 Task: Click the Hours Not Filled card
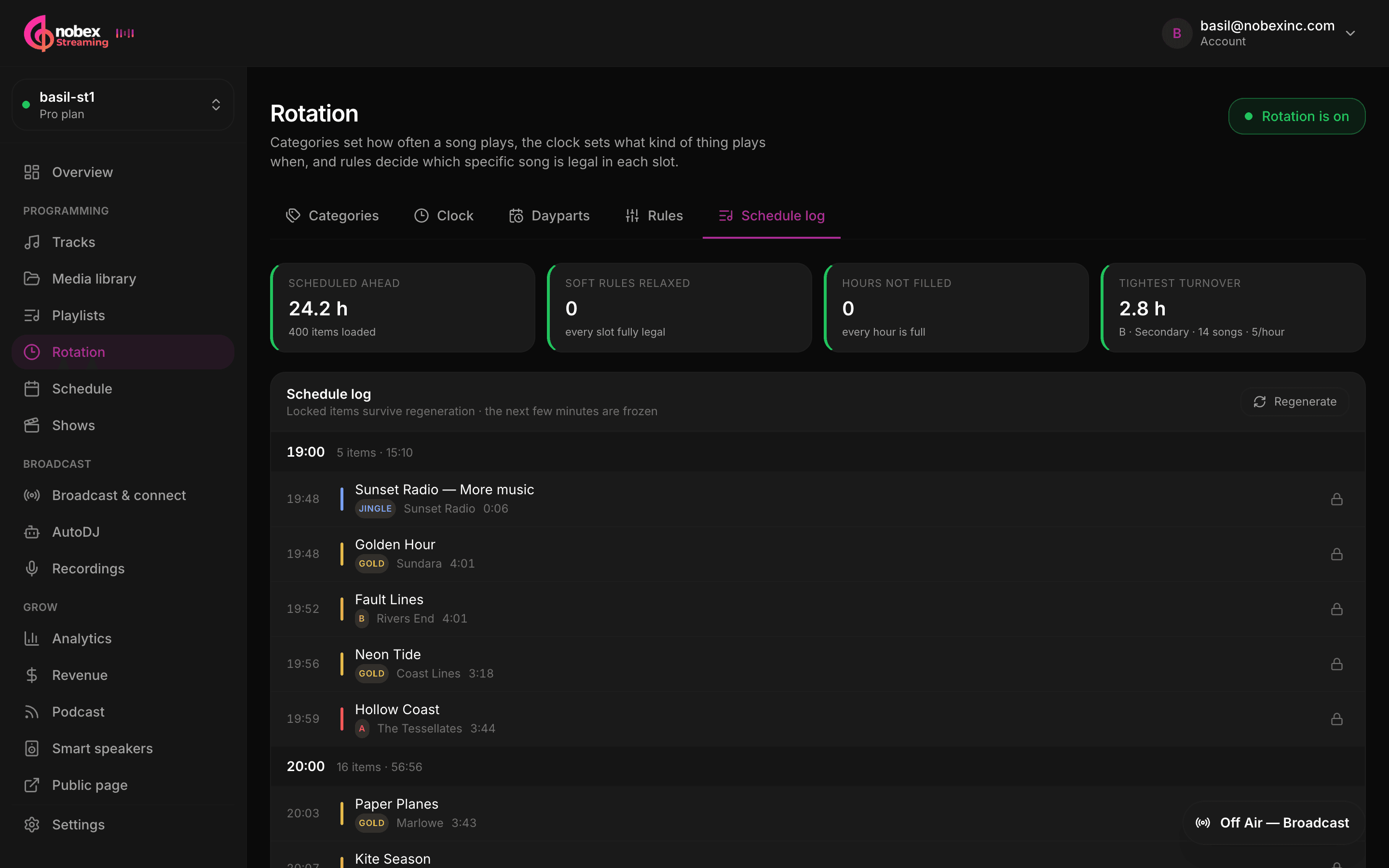click(x=956, y=308)
